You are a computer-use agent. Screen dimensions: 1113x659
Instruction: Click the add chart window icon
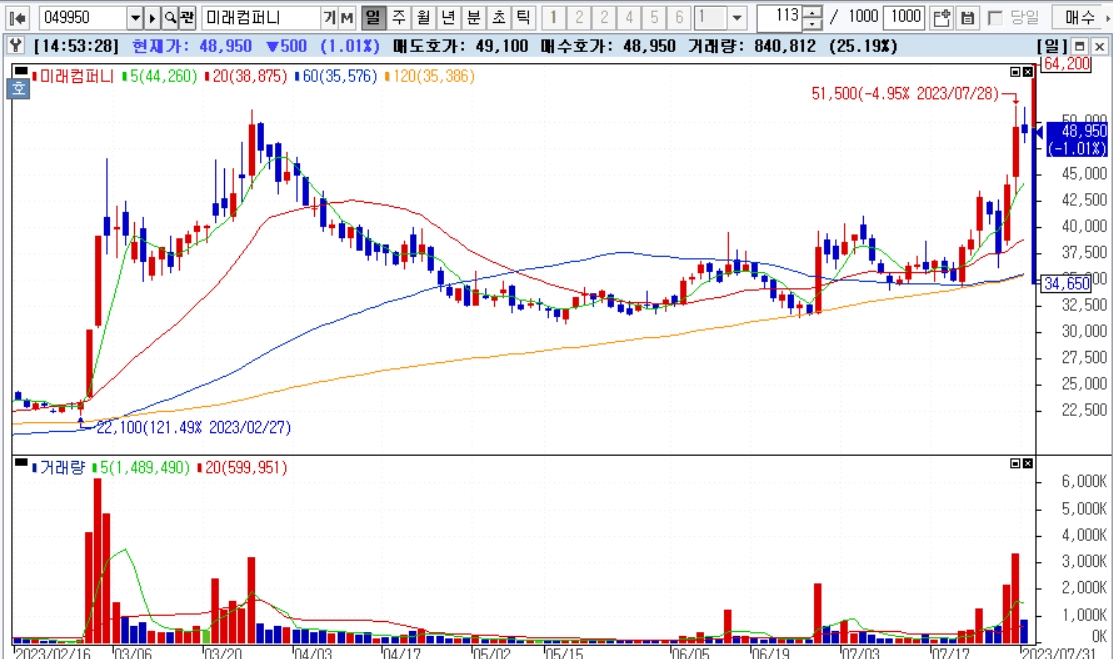941,18
